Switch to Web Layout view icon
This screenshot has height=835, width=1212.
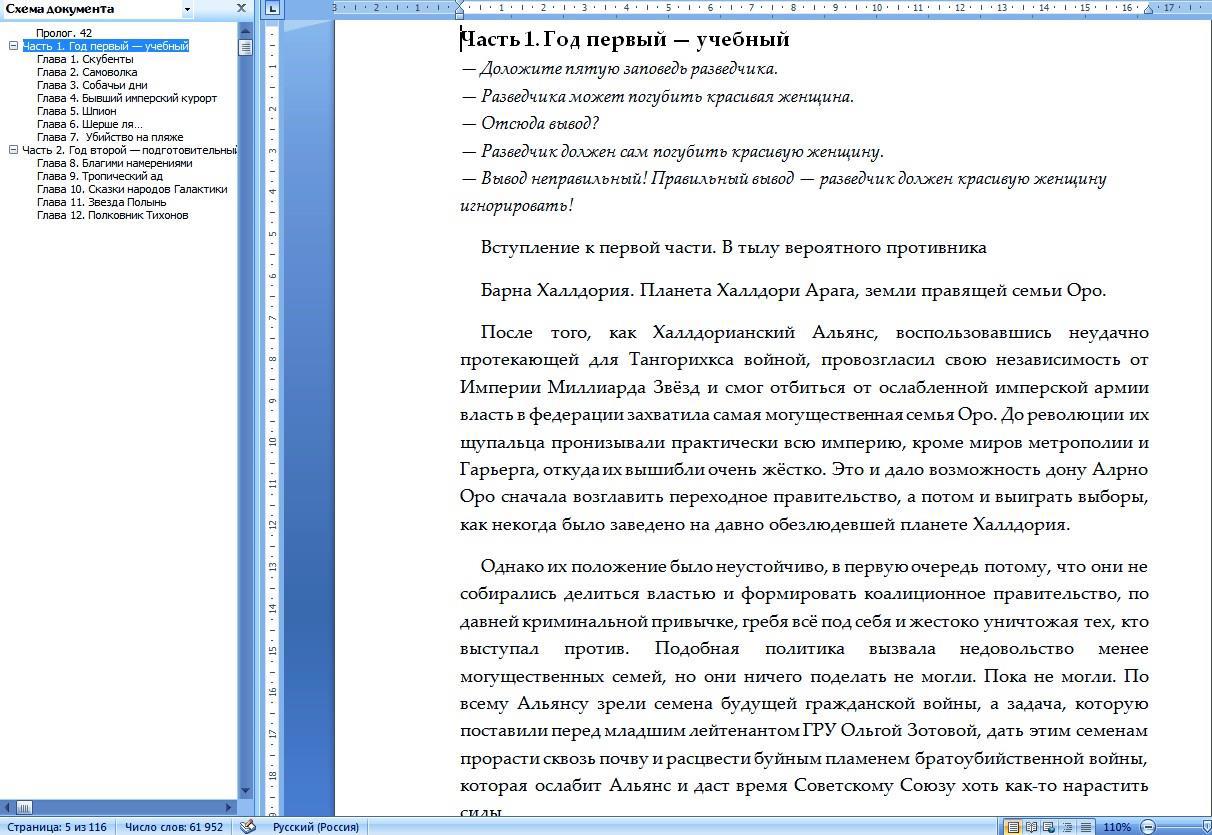[x=1049, y=827]
